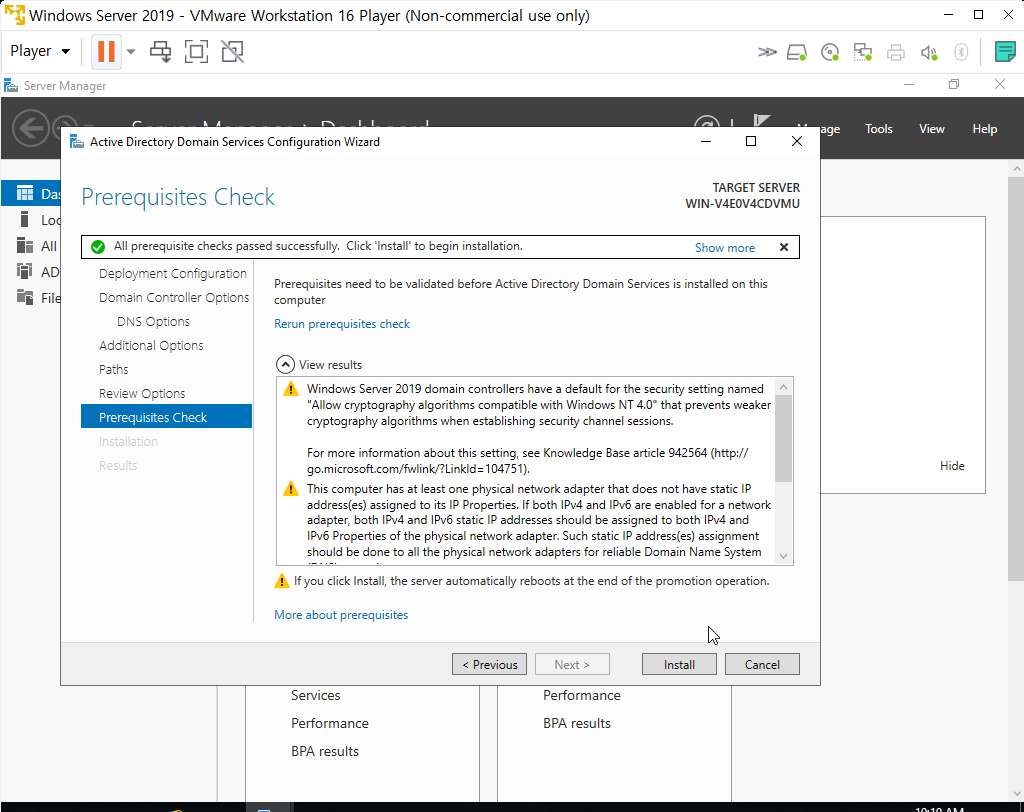Collapse the View results section
This screenshot has height=812, width=1024.
[285, 365]
